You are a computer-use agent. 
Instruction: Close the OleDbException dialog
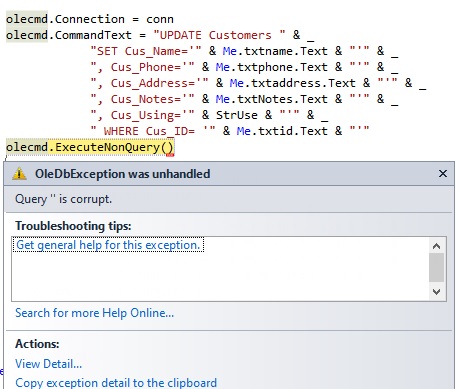click(x=443, y=174)
